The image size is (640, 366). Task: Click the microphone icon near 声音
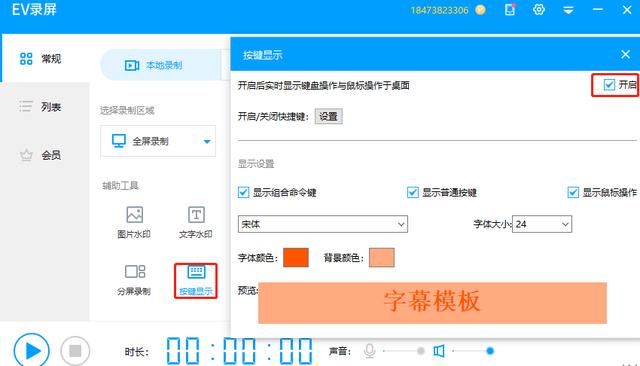click(369, 351)
